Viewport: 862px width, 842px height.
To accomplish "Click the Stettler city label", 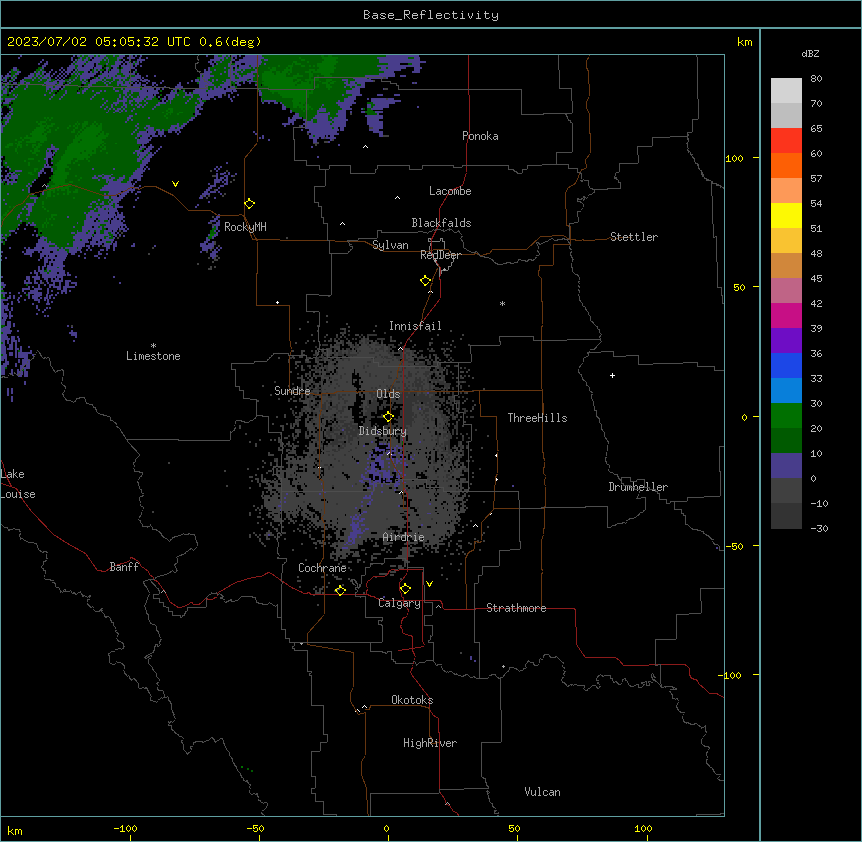I will pos(634,237).
